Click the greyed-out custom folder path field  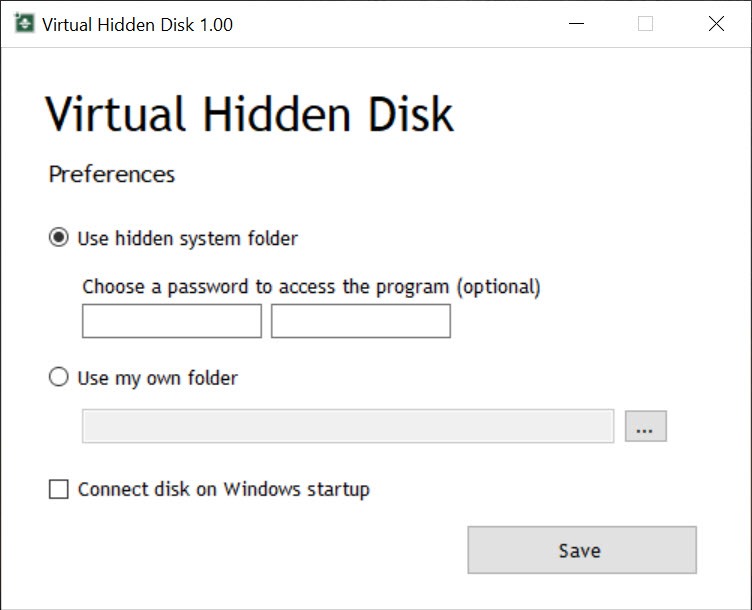point(348,426)
